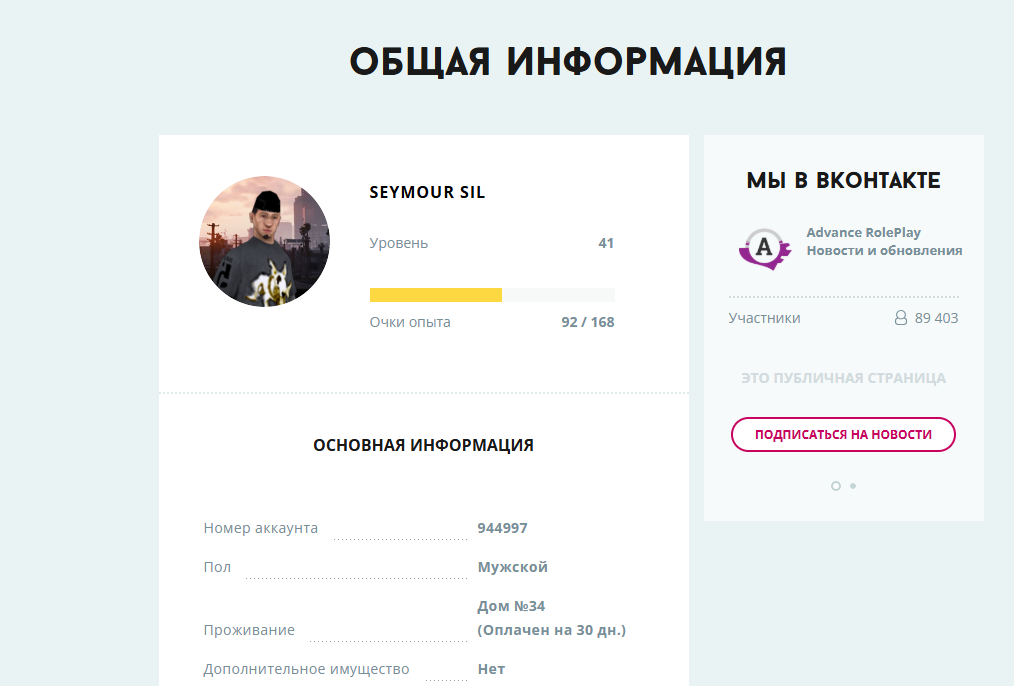Viewport: 1014px width, 686px height.
Task: Click the value Нет for additional property
Action: (491, 669)
